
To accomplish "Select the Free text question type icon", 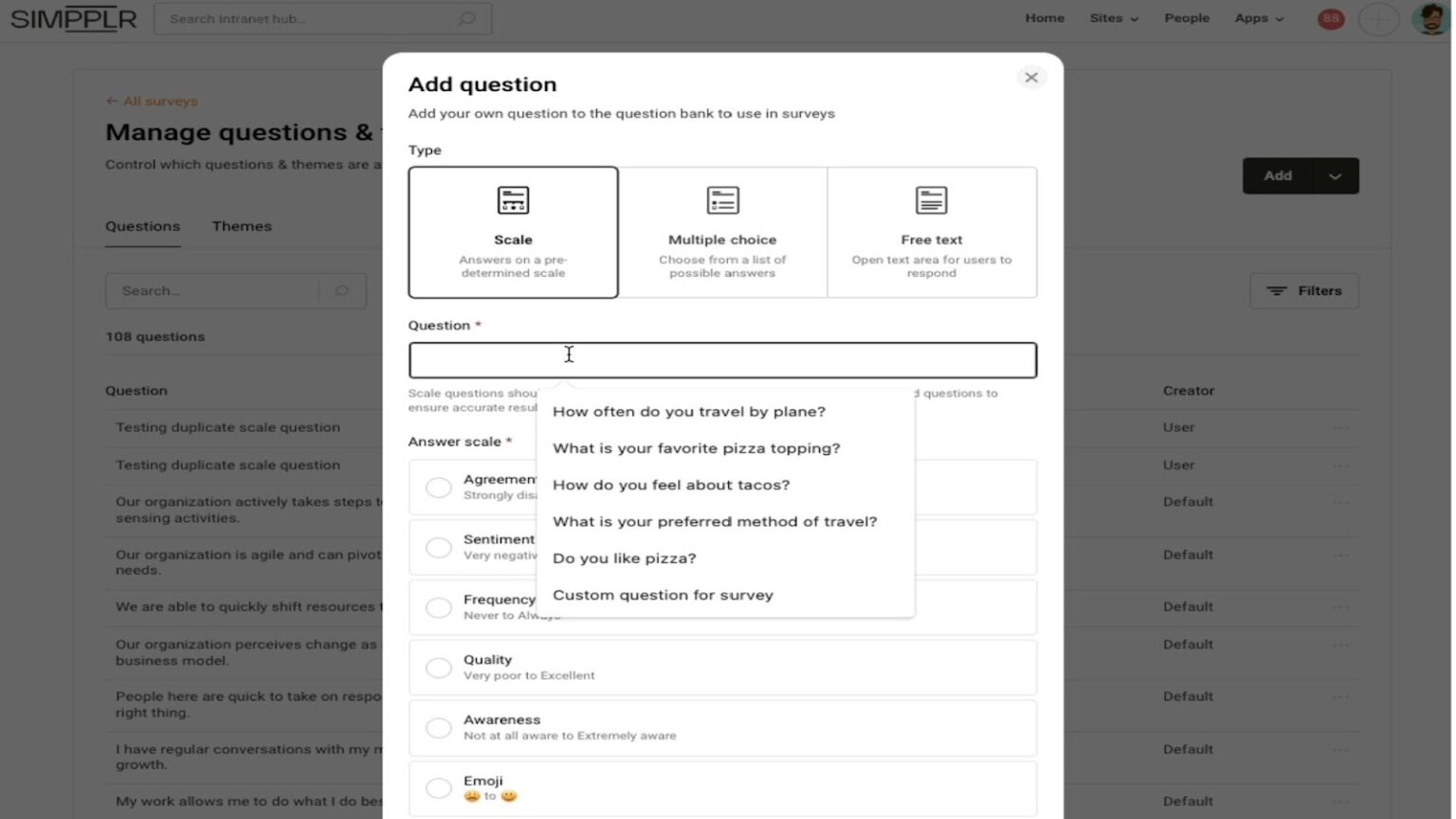I will pyautogui.click(x=931, y=200).
